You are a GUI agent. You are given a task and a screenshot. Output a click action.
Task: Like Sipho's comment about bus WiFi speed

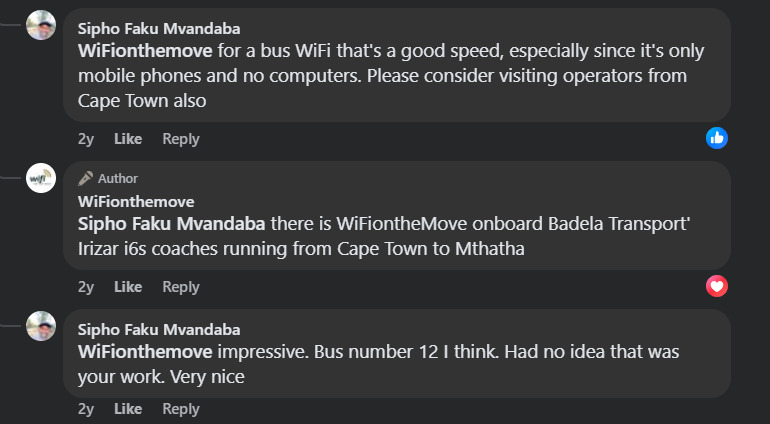coord(128,139)
